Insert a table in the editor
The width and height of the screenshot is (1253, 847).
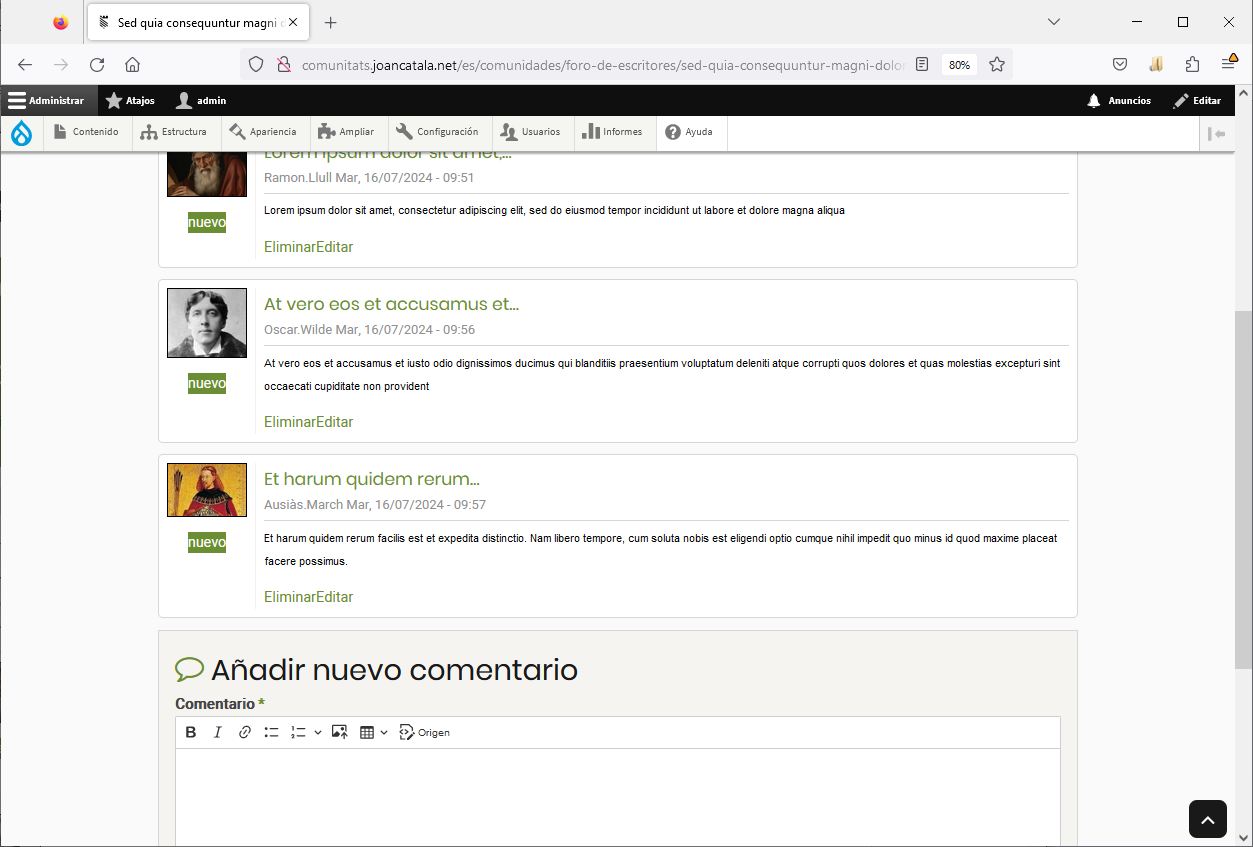[367, 732]
